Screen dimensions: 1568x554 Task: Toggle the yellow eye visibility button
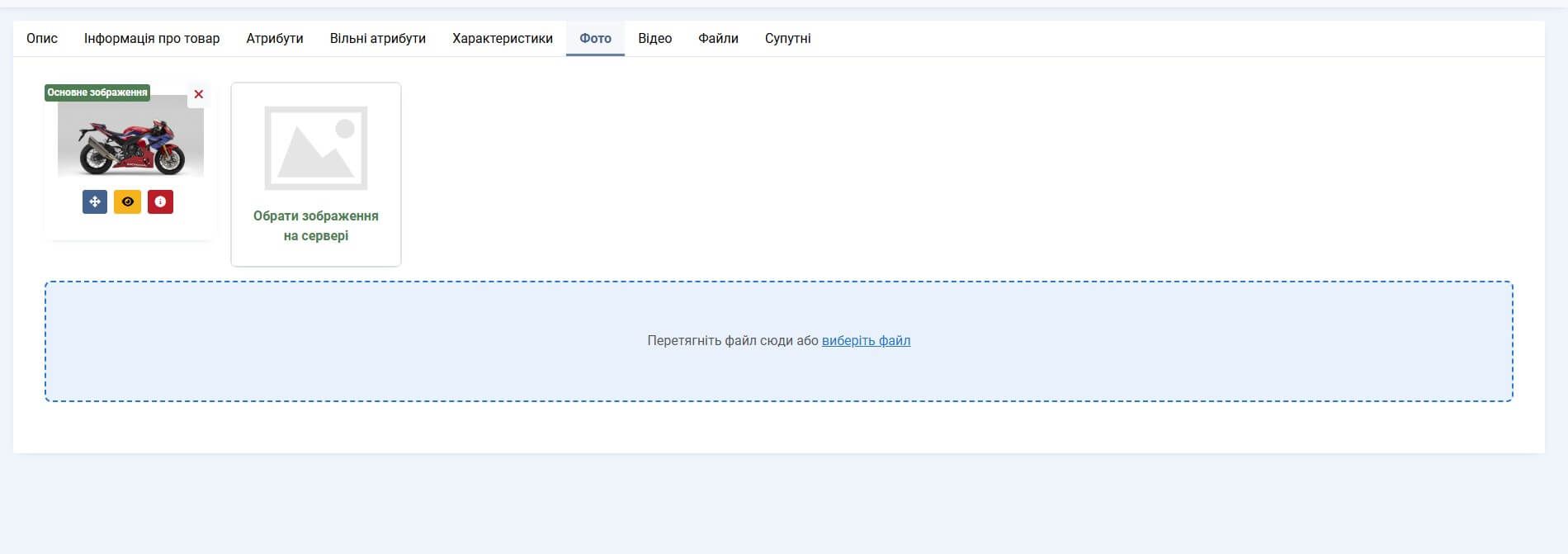click(x=127, y=201)
